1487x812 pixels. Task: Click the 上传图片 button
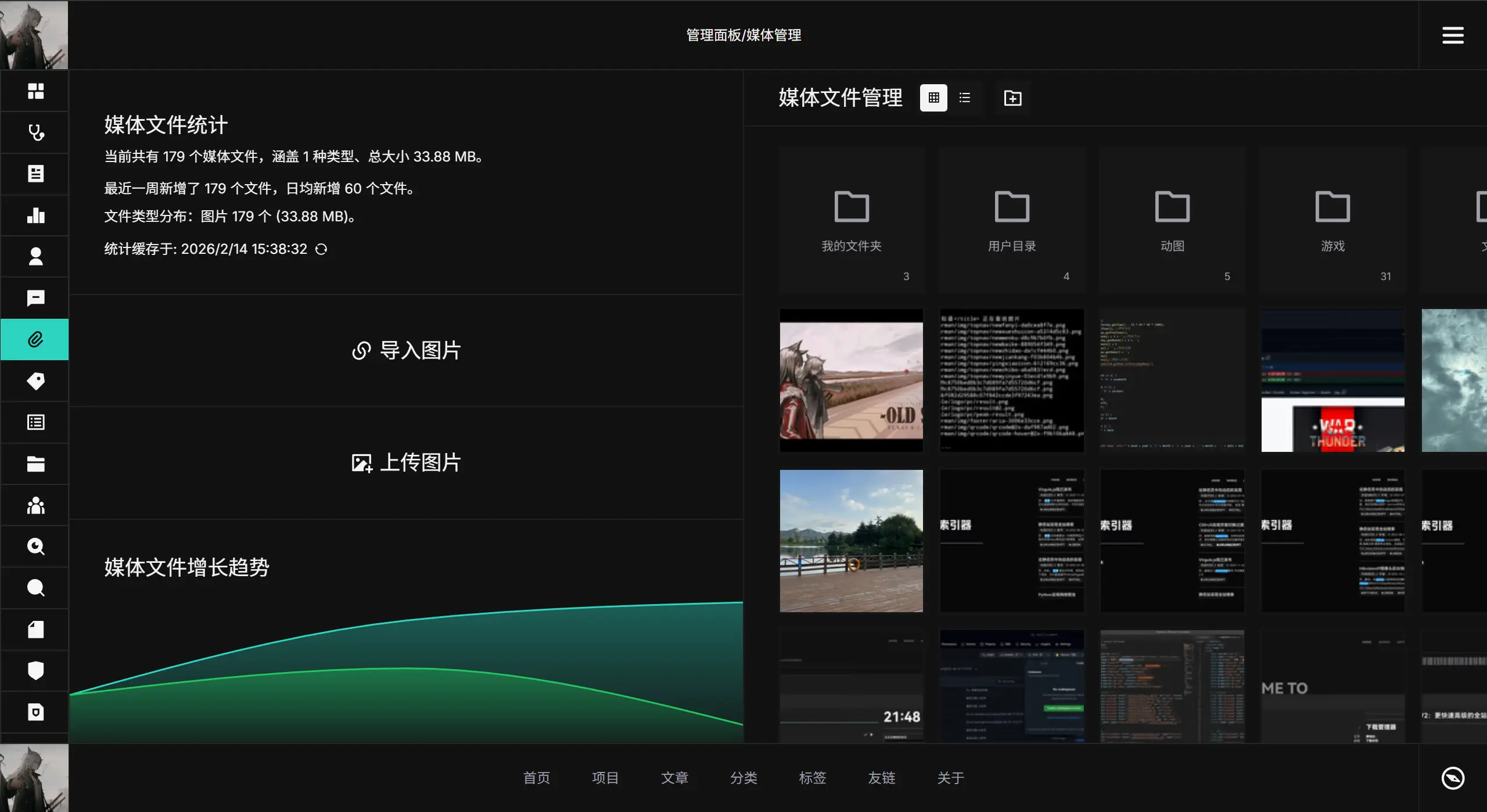click(406, 462)
